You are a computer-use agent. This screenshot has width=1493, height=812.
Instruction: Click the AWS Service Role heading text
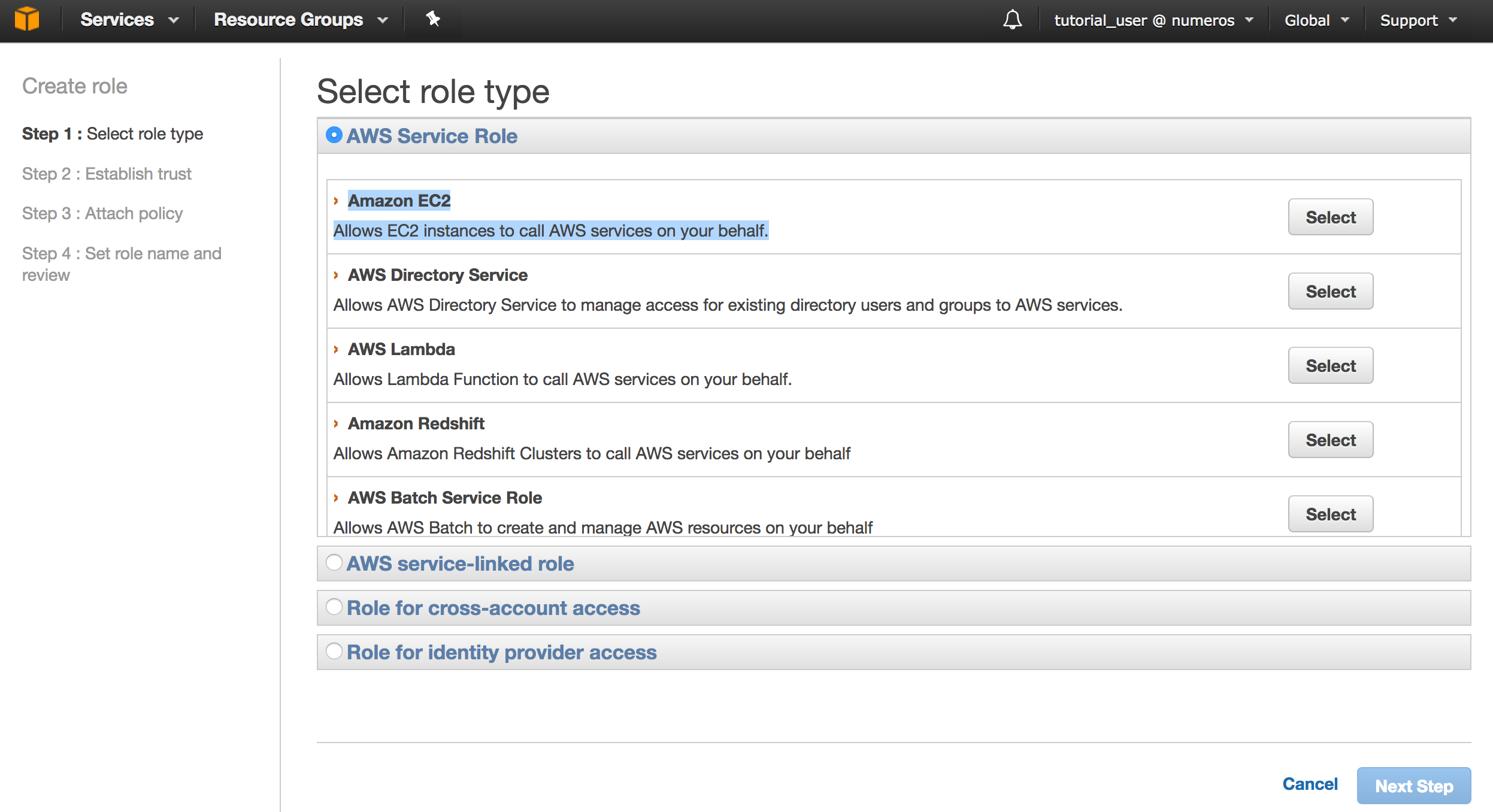coord(432,136)
